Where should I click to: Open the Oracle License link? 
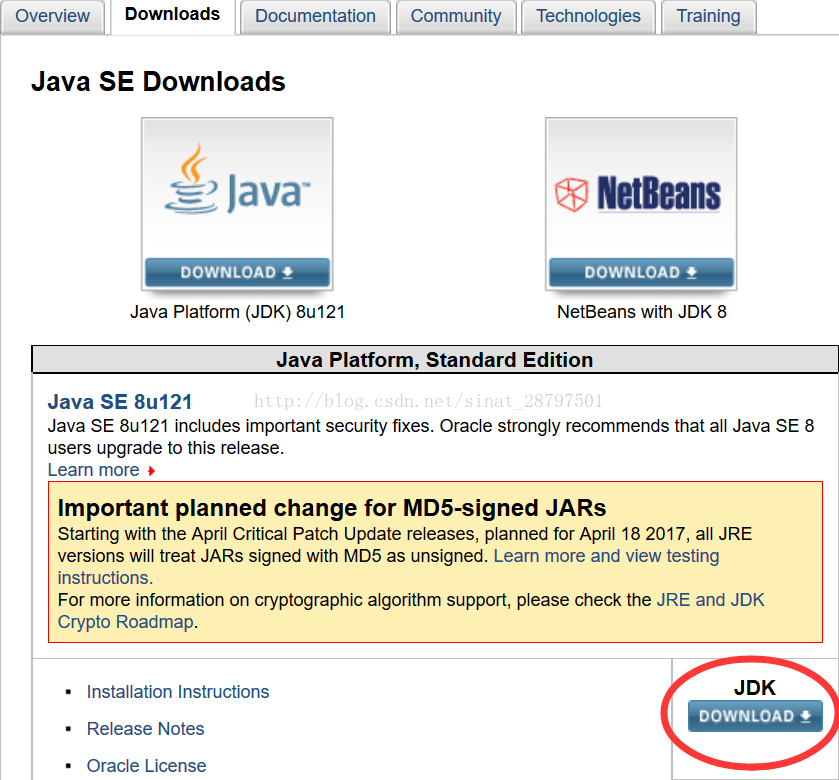coord(147,766)
